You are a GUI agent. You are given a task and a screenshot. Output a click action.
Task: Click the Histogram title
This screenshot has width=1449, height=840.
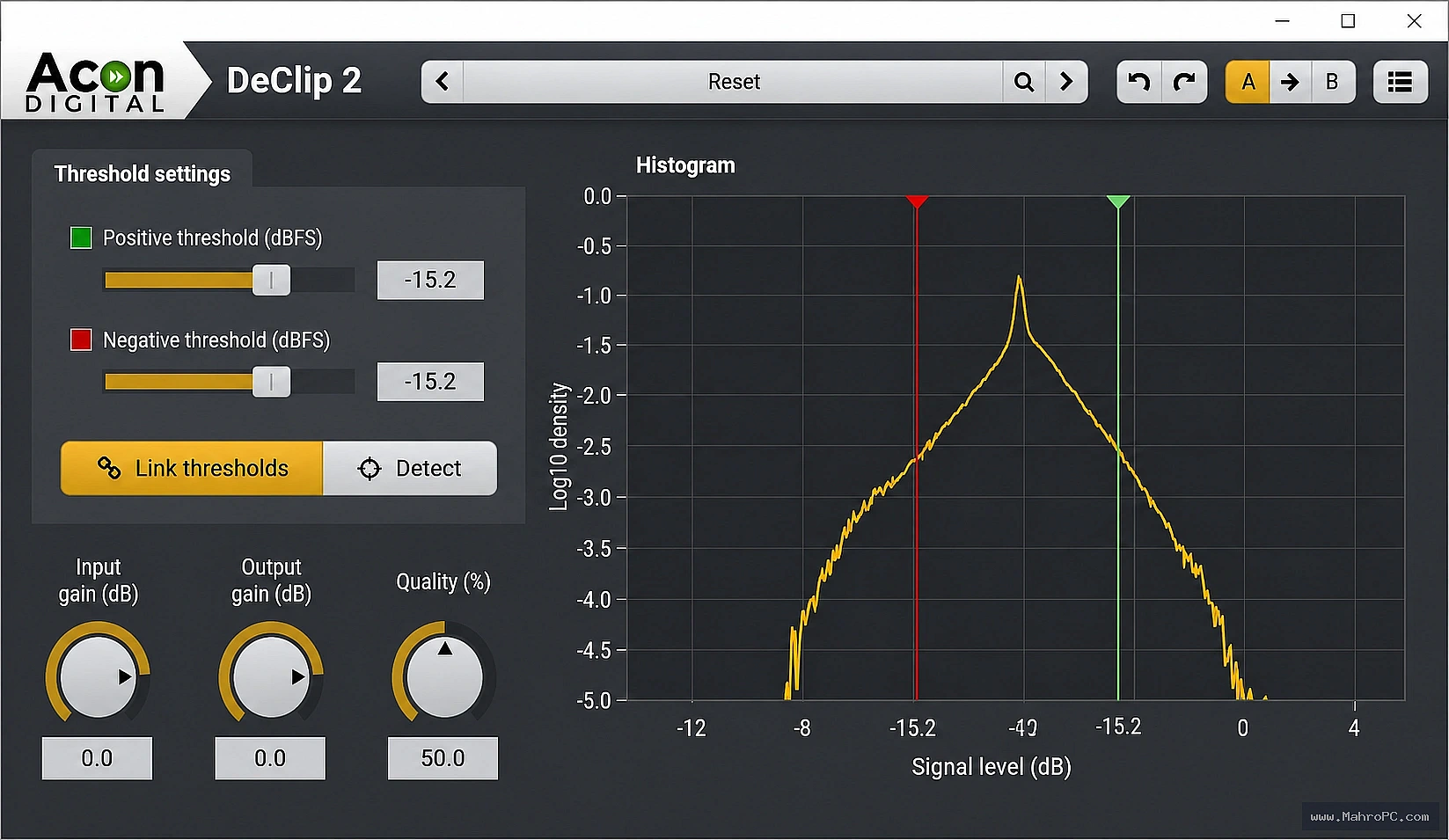pyautogui.click(x=685, y=165)
